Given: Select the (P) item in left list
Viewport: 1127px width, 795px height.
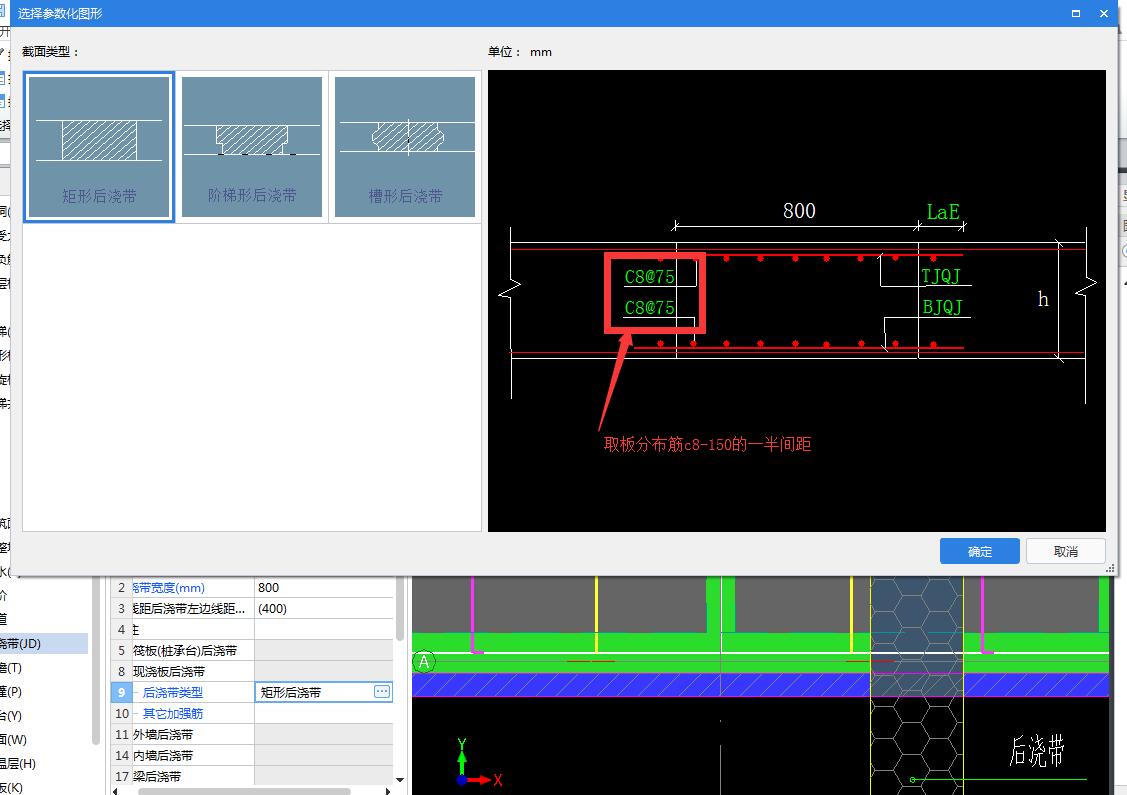Looking at the screenshot, I should 11,691.
